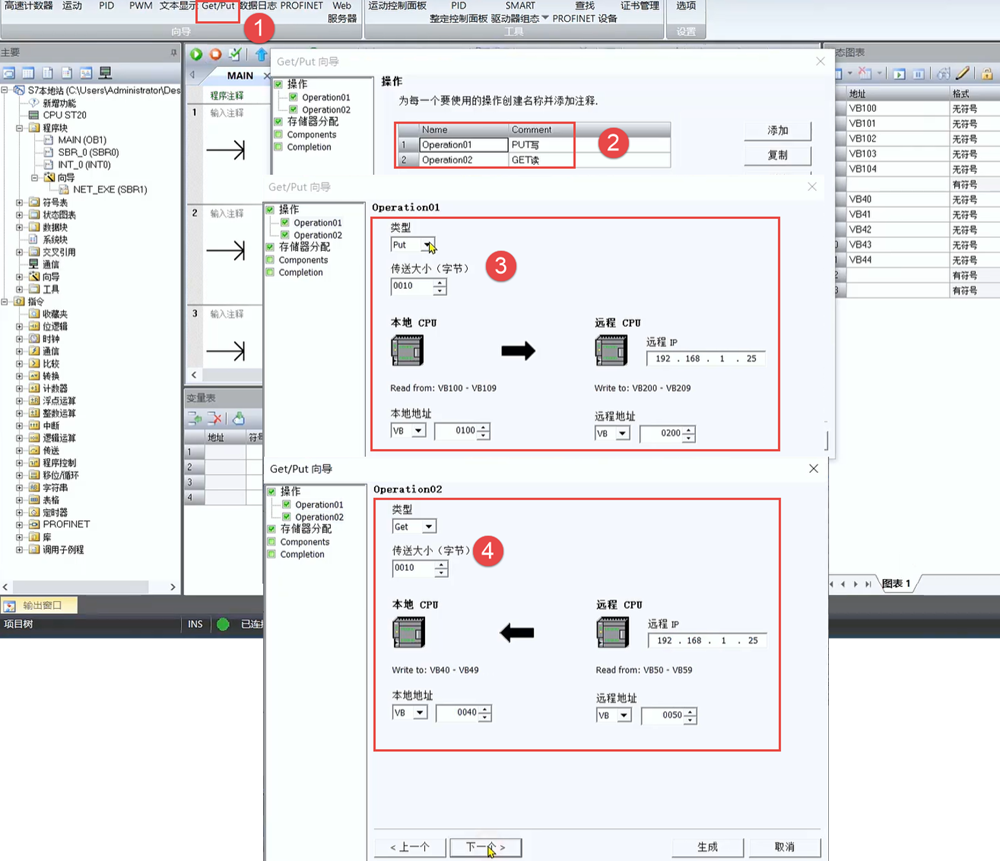Expand the 符号表 folder in project tree
Image resolution: width=1000 pixels, height=861 pixels.
coord(20,202)
